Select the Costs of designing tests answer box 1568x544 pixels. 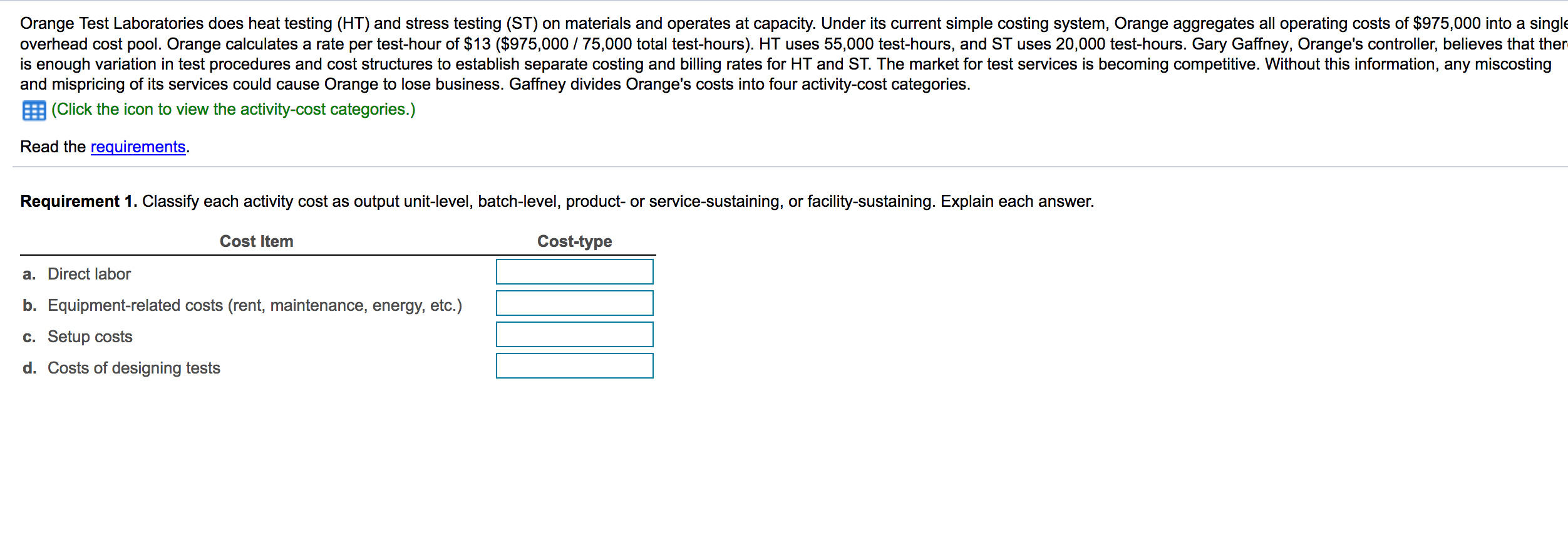point(574,367)
